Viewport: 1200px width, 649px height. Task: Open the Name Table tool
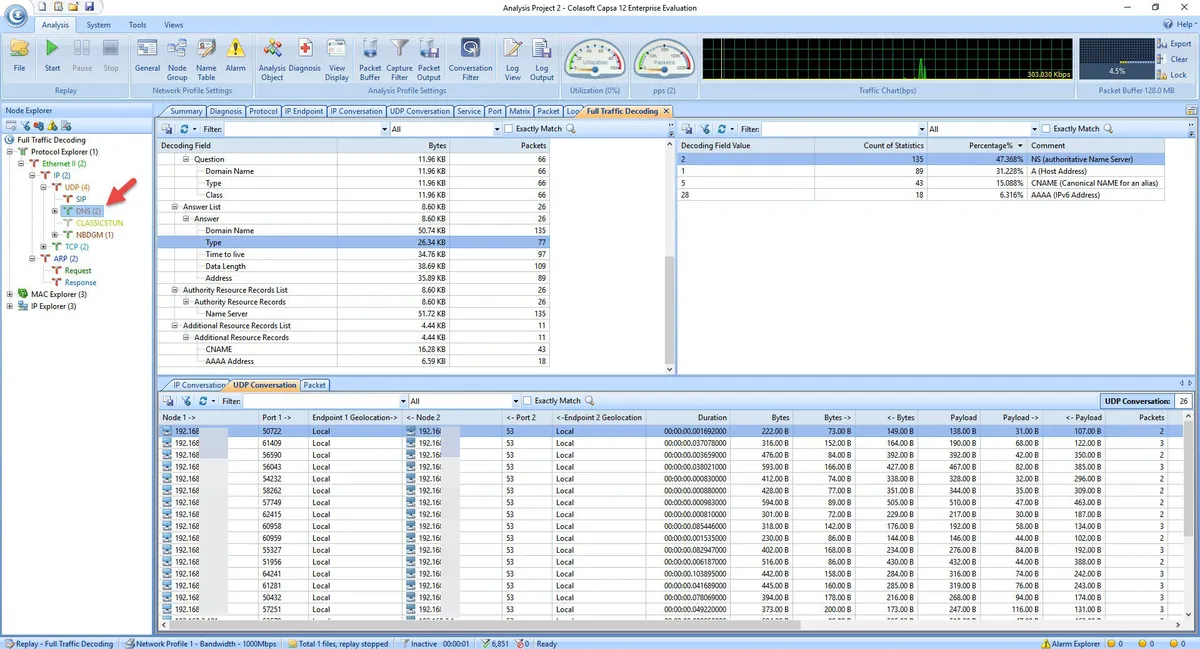(x=206, y=54)
